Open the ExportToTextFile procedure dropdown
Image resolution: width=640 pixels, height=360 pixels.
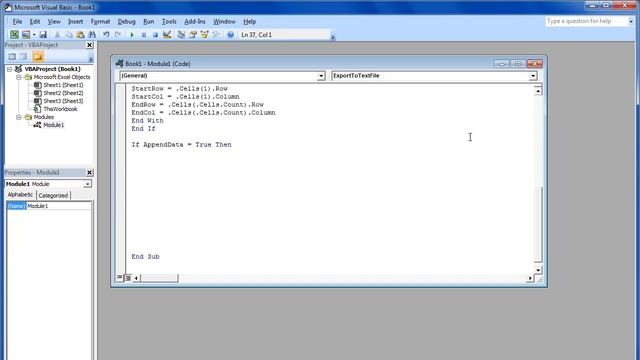tap(533, 76)
